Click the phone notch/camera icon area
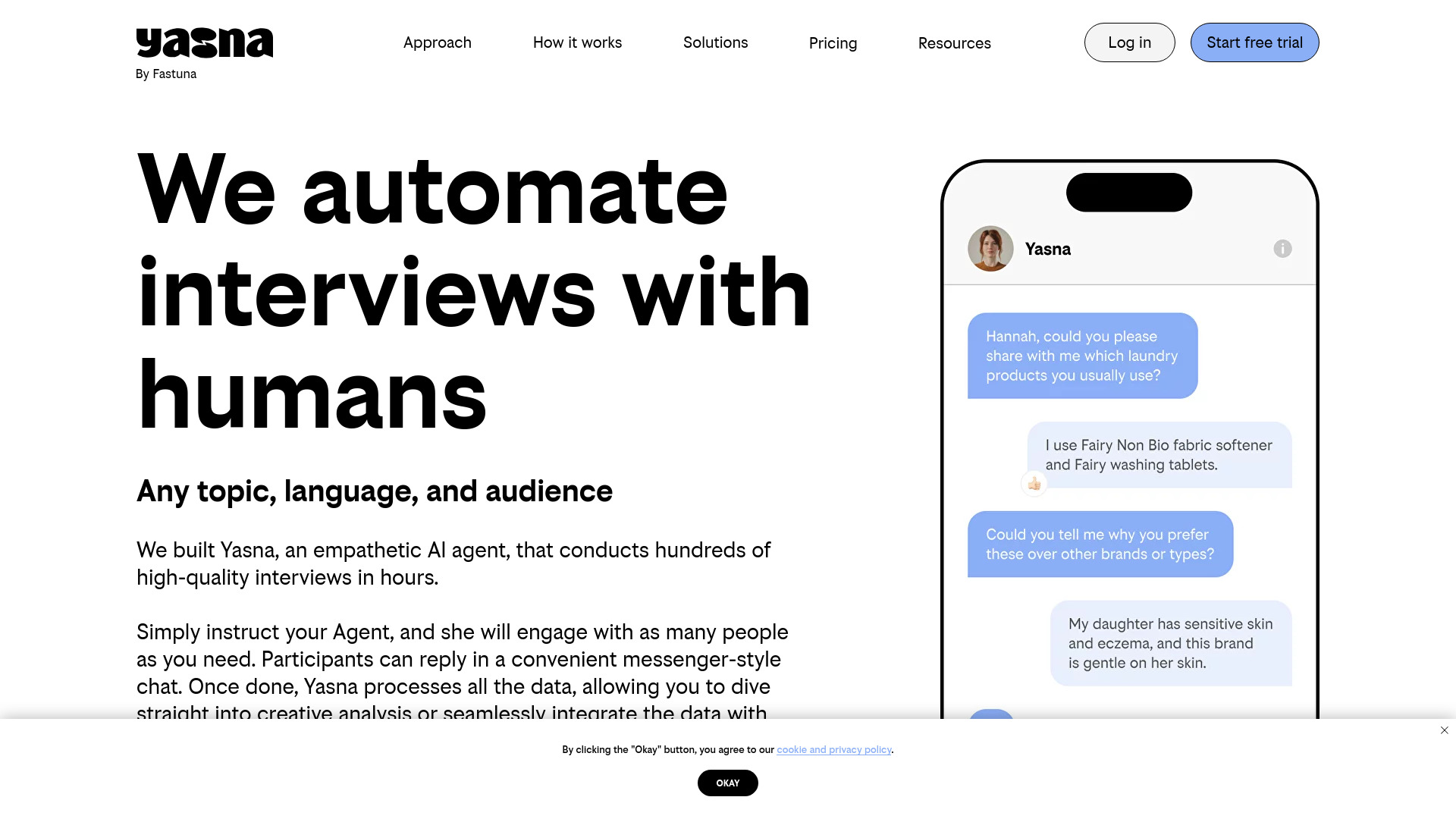 1128,190
